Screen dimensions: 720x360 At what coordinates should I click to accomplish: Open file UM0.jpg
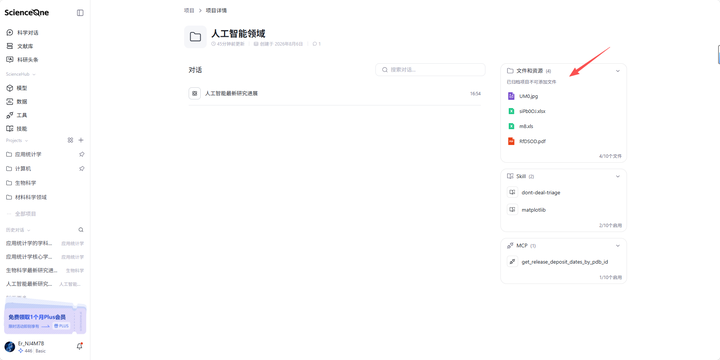[x=529, y=96]
